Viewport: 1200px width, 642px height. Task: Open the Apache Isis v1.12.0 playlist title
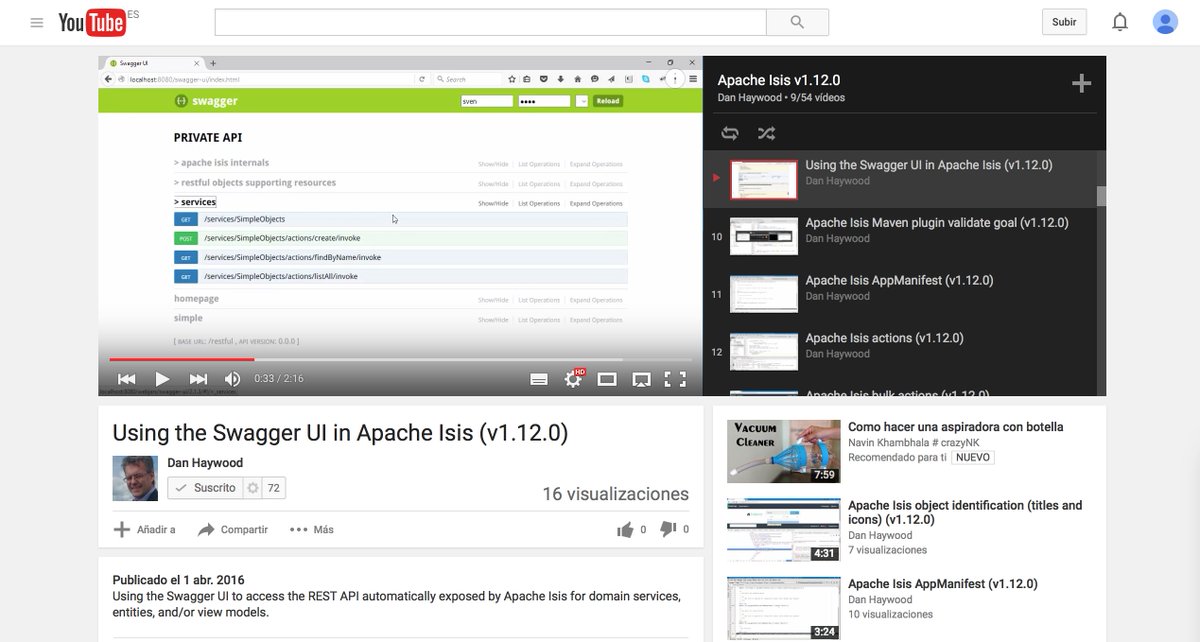coord(779,80)
